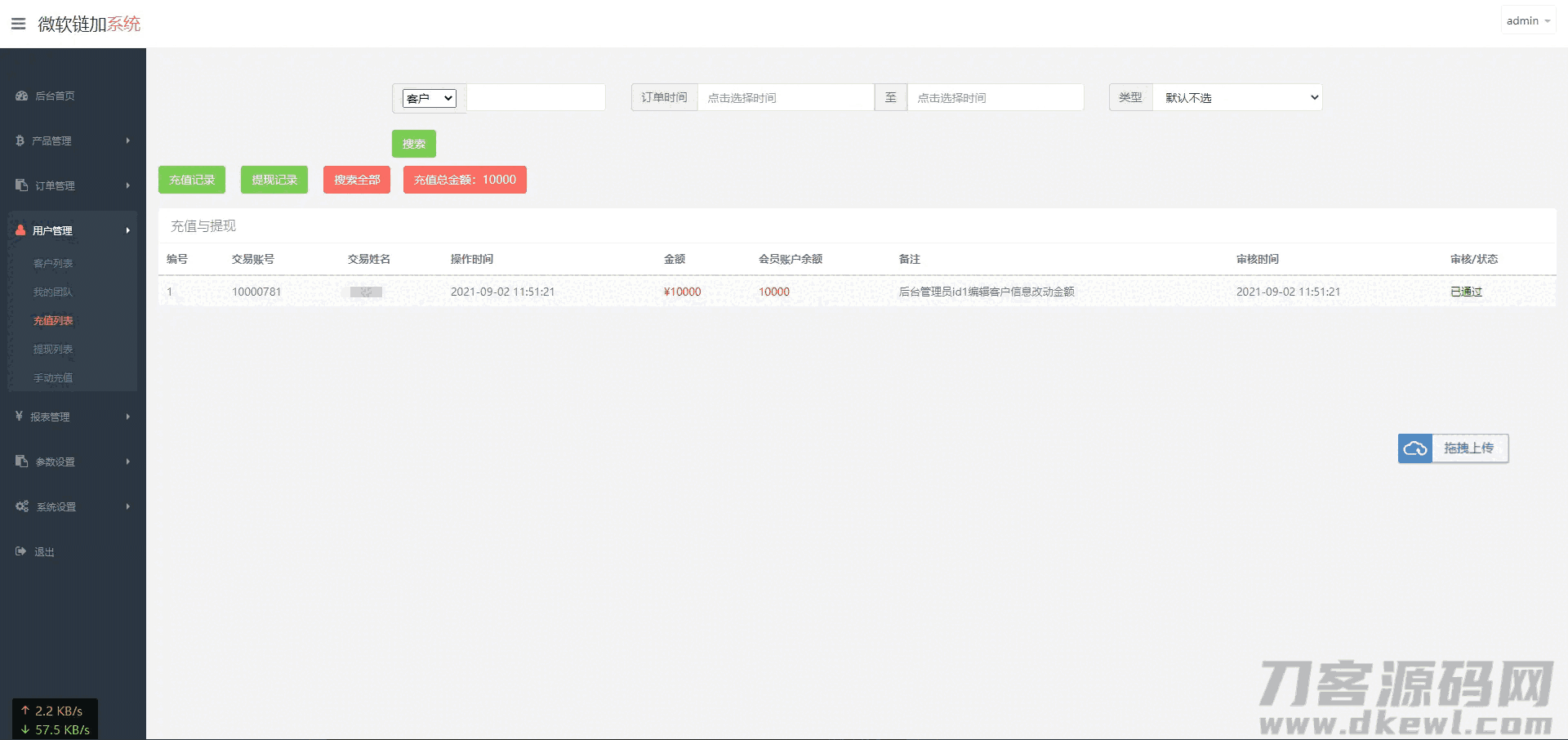Click the dashboard icon beside 后台首页

(21, 96)
